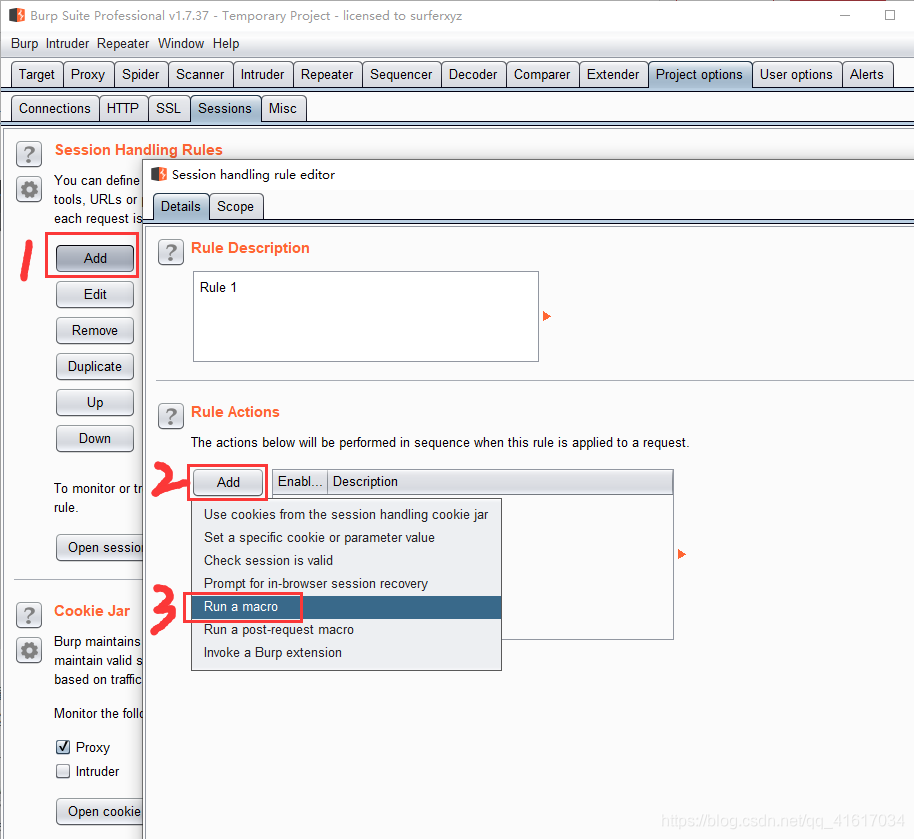Open the Help menu
The image size is (914, 839).
[226, 44]
